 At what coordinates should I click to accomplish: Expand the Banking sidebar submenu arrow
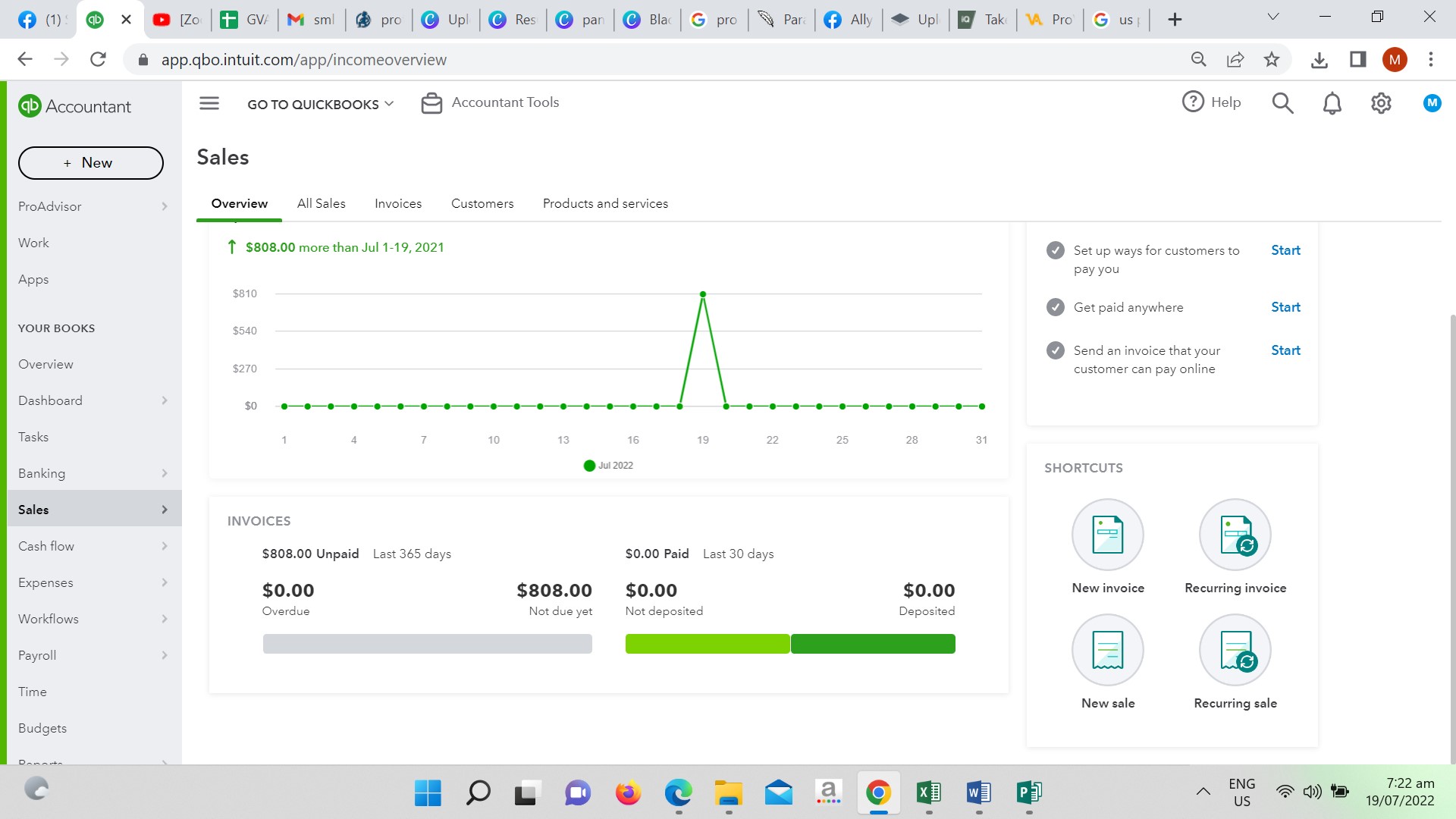pyautogui.click(x=165, y=473)
